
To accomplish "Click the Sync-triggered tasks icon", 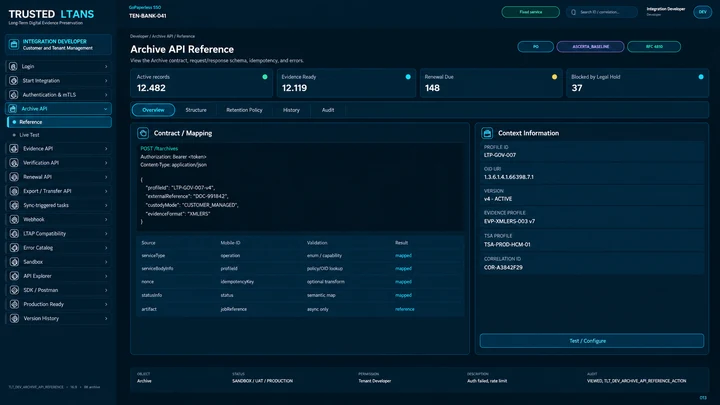I will pyautogui.click(x=14, y=205).
